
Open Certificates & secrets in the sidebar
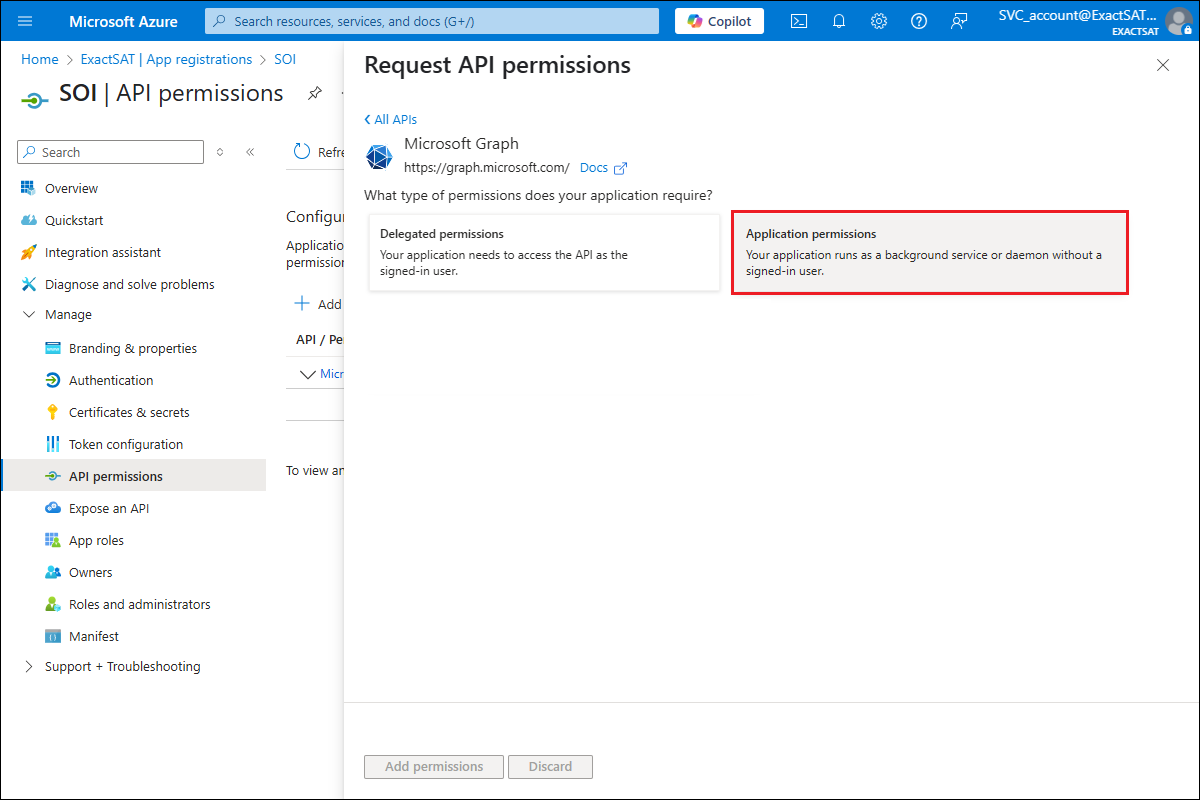[x=129, y=412]
